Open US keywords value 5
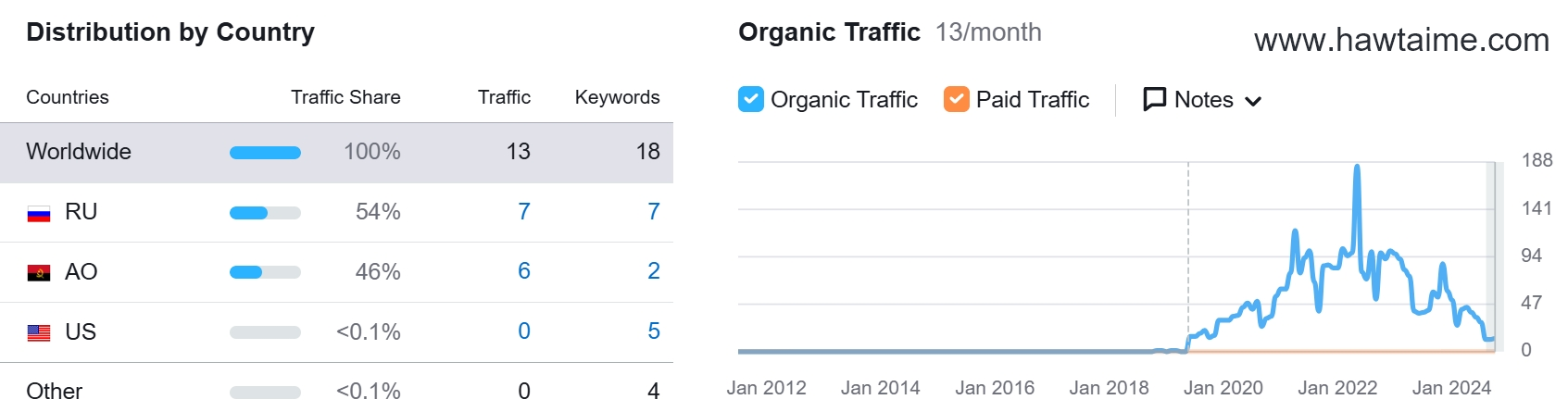This screenshot has height=412, width=1568. (654, 331)
